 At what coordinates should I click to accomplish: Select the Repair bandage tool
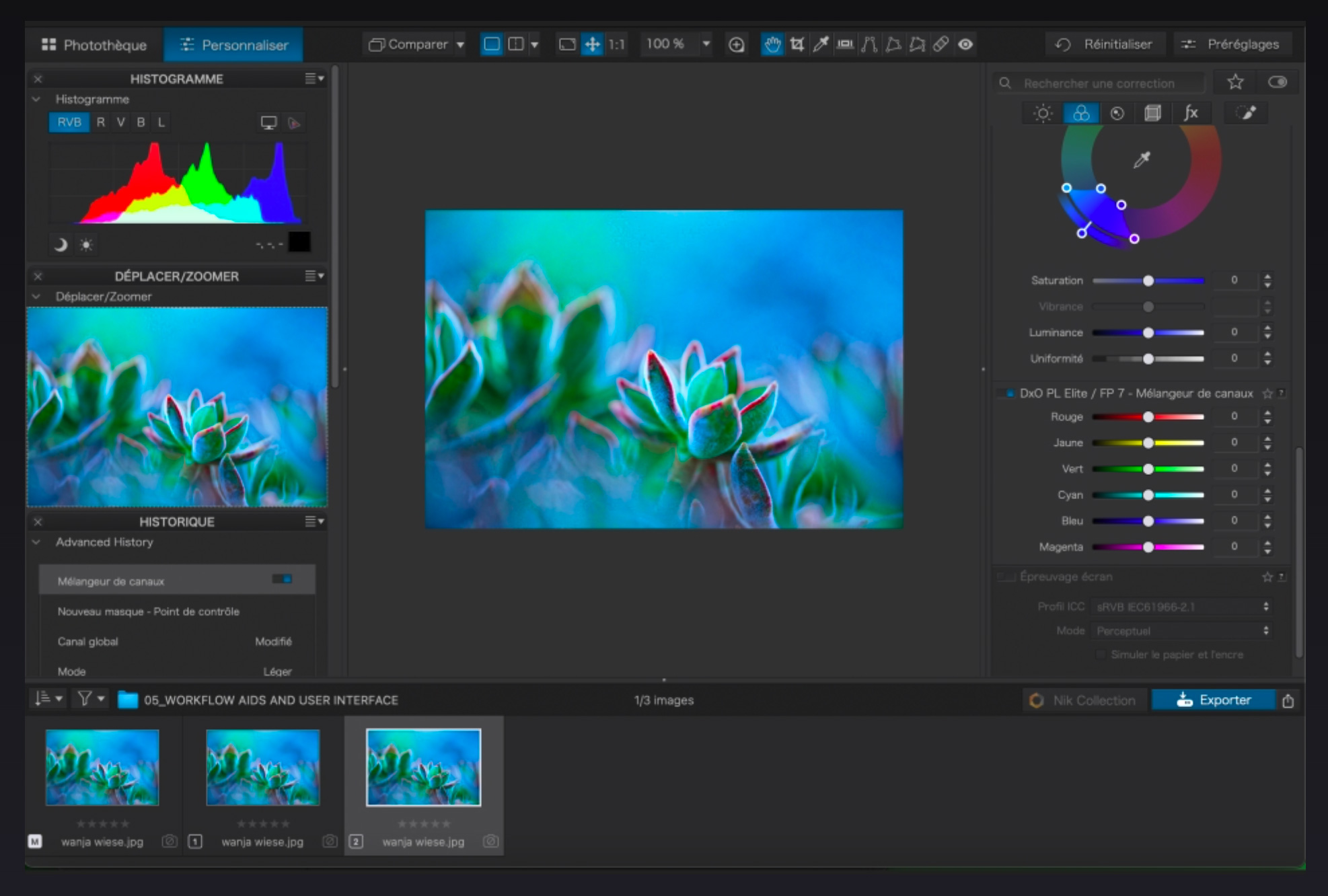(941, 44)
